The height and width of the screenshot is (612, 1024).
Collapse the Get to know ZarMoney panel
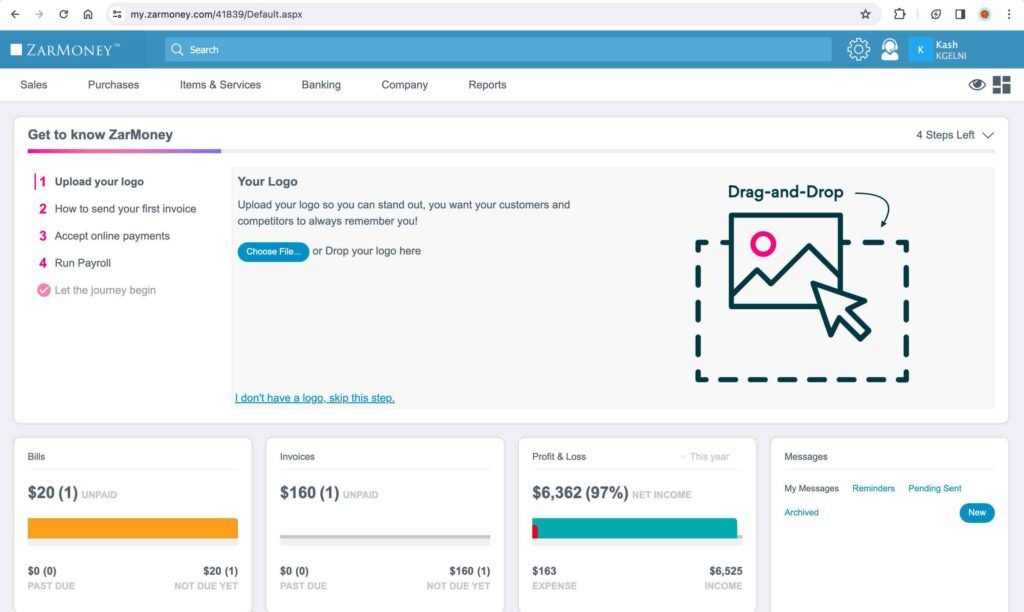click(x=988, y=134)
